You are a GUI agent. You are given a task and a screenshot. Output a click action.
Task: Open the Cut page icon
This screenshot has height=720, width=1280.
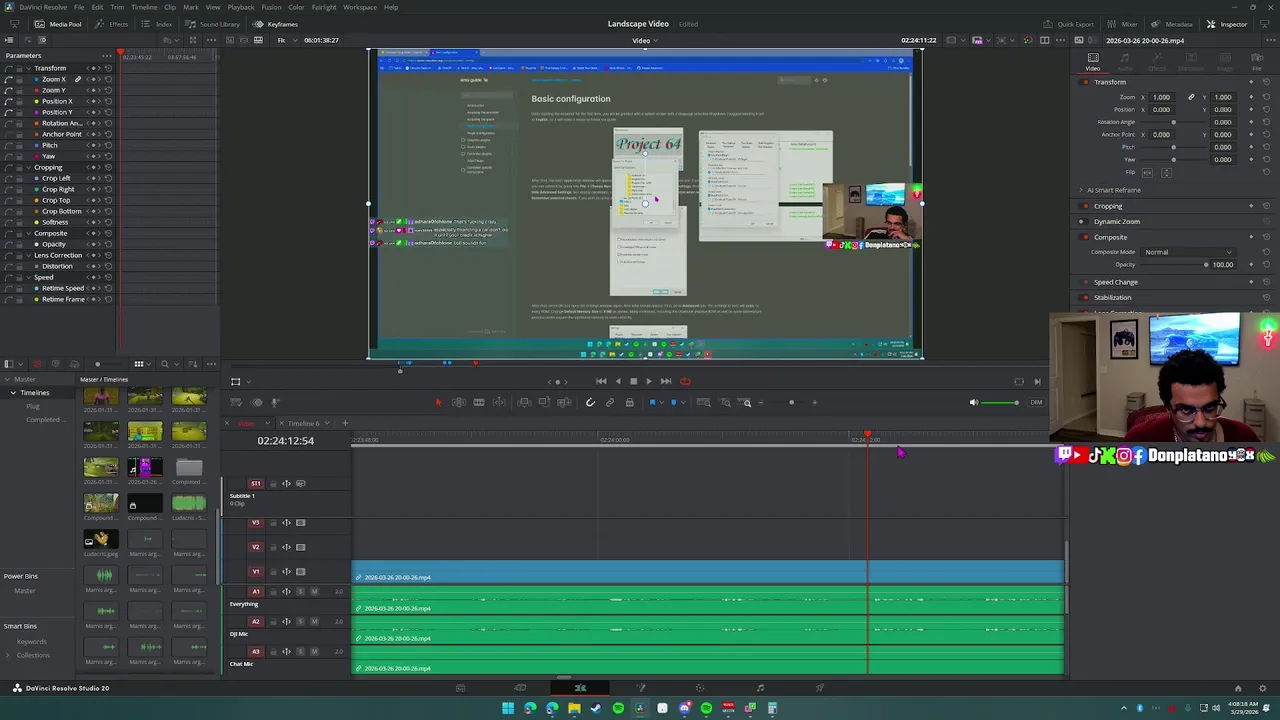[x=520, y=688]
